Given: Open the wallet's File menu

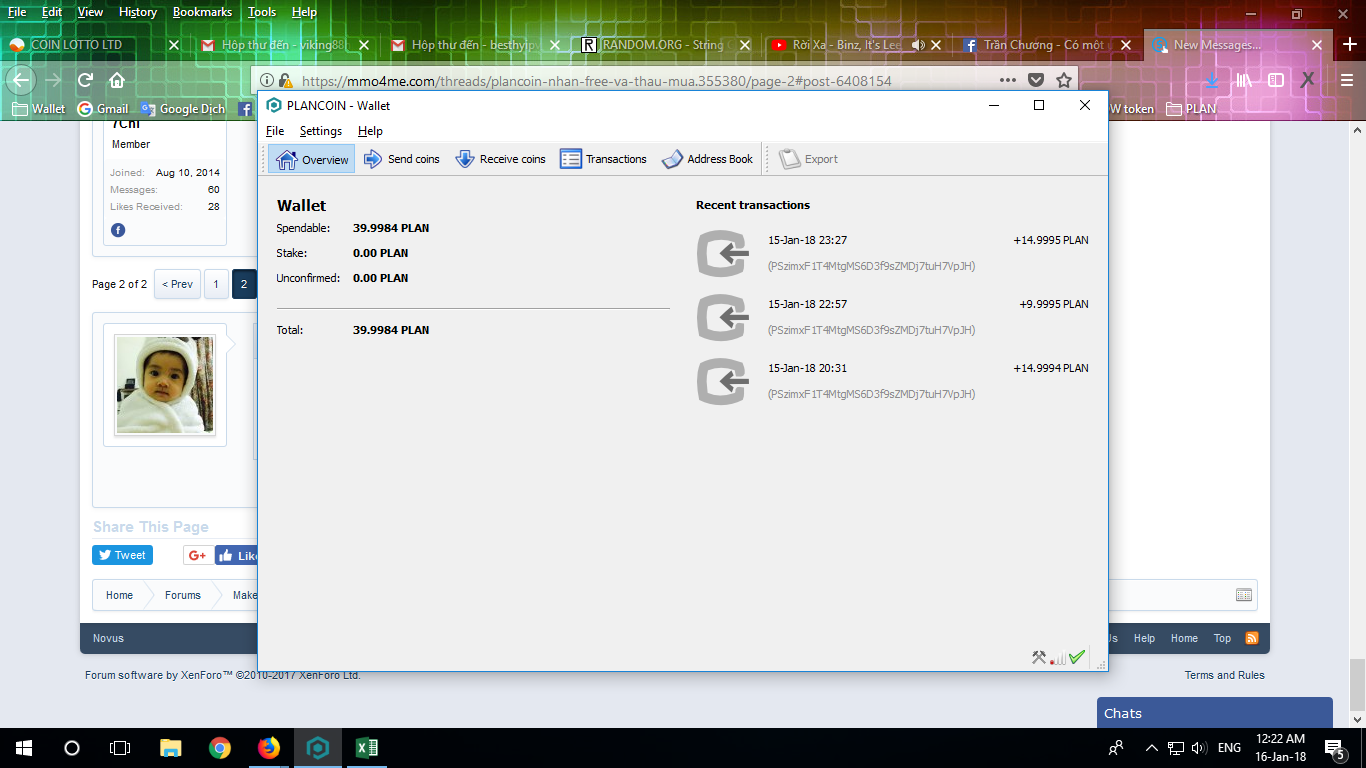Looking at the screenshot, I should coord(275,131).
